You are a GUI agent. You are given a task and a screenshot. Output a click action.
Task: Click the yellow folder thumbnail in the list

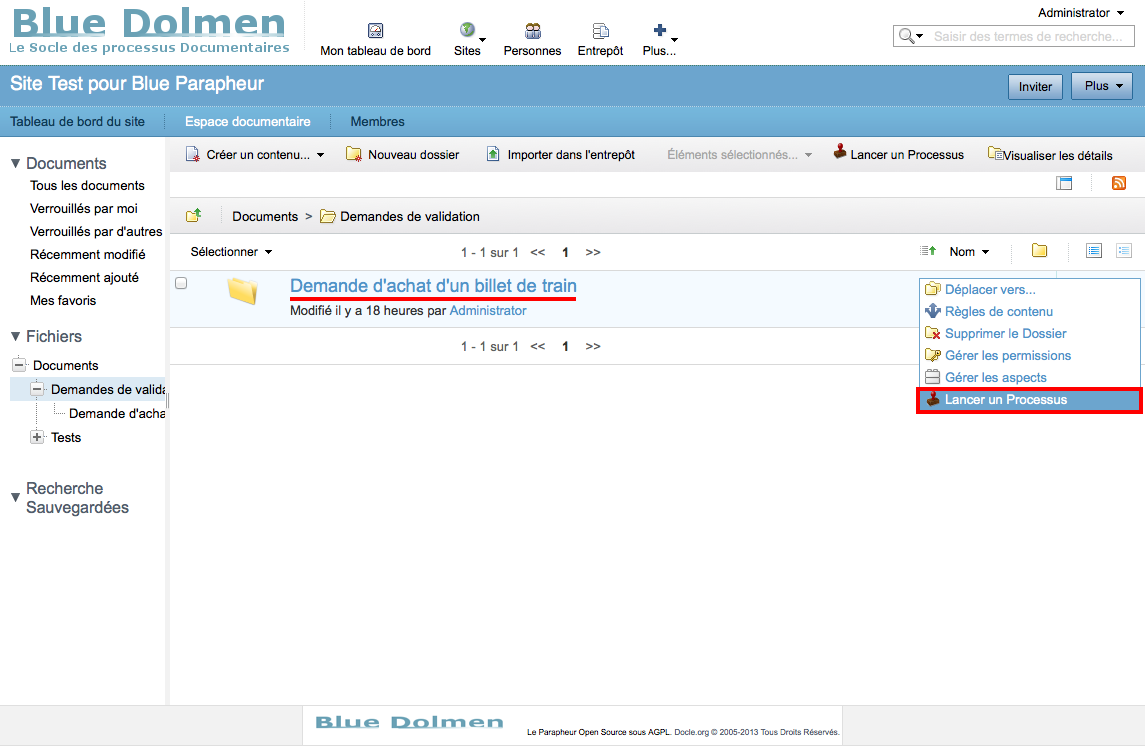pos(242,291)
